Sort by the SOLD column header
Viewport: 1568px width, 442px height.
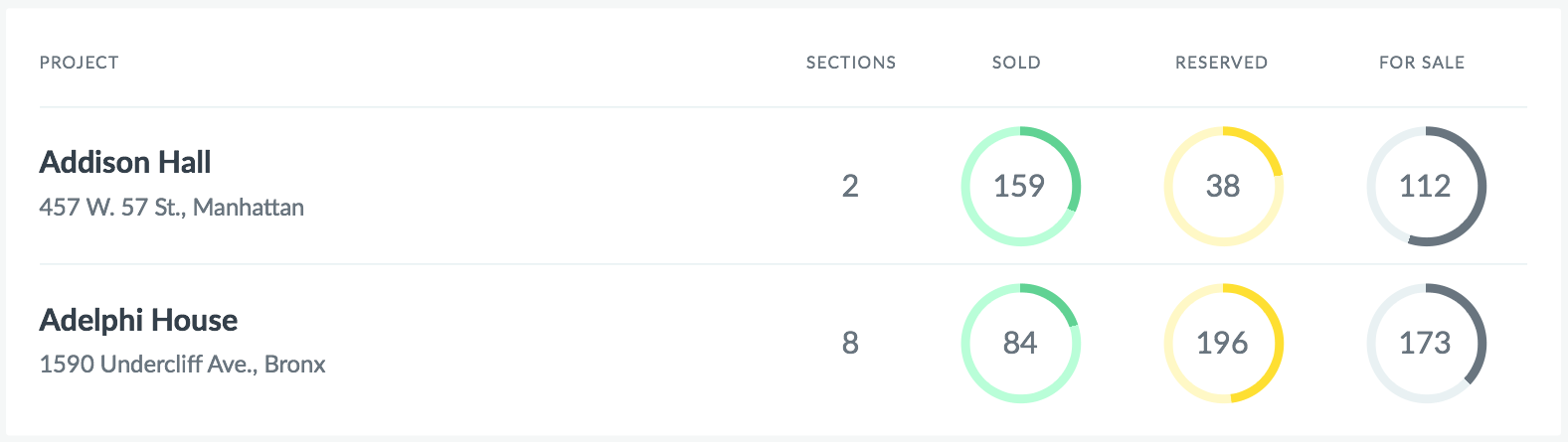pos(1016,63)
